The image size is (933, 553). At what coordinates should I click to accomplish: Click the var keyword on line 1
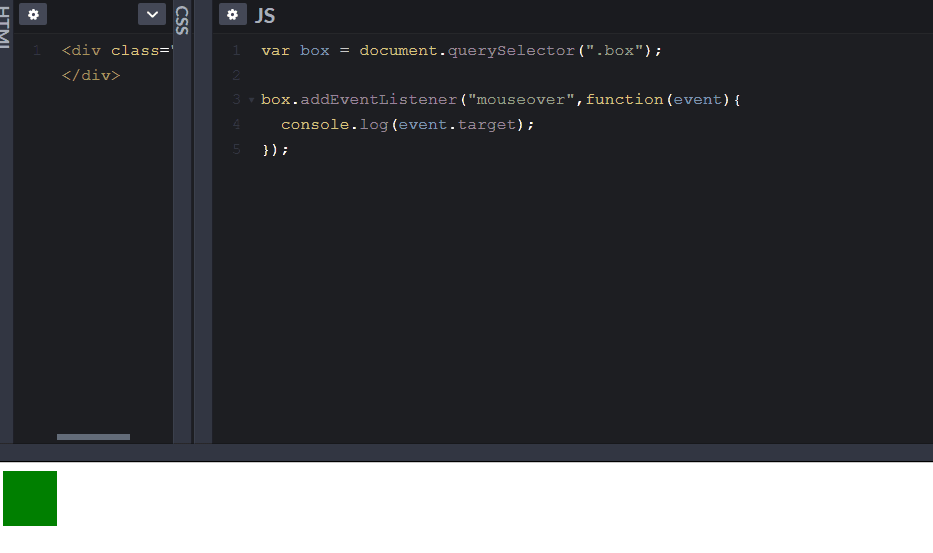pos(275,51)
